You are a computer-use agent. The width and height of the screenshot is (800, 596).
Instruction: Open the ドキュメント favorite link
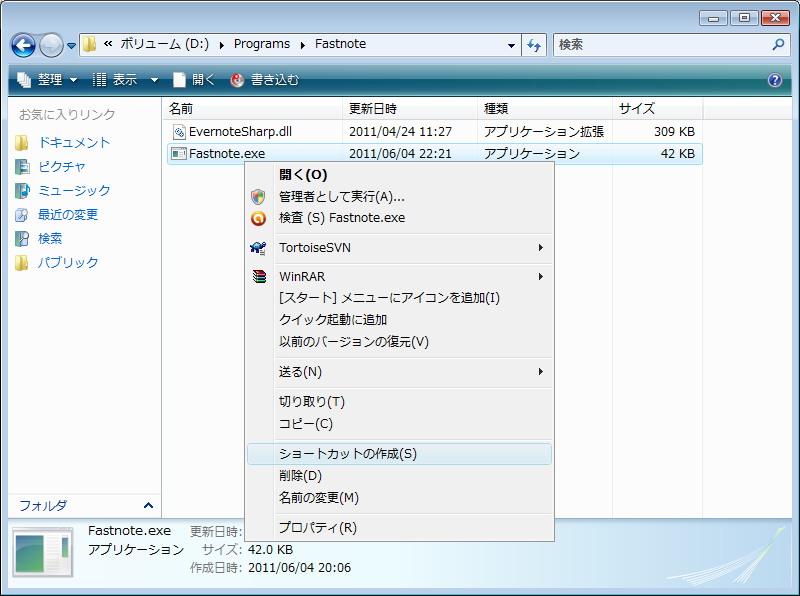pos(74,143)
